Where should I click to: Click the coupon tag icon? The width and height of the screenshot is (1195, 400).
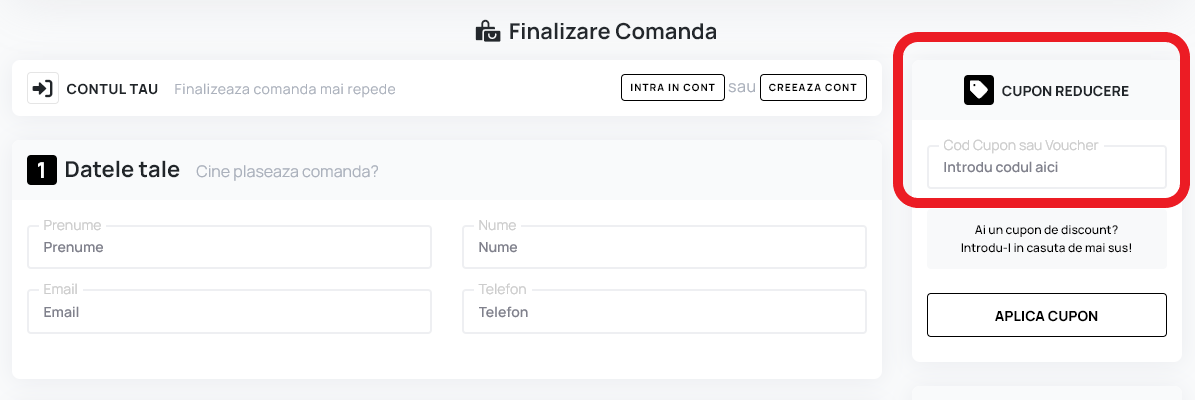pyautogui.click(x=978, y=91)
